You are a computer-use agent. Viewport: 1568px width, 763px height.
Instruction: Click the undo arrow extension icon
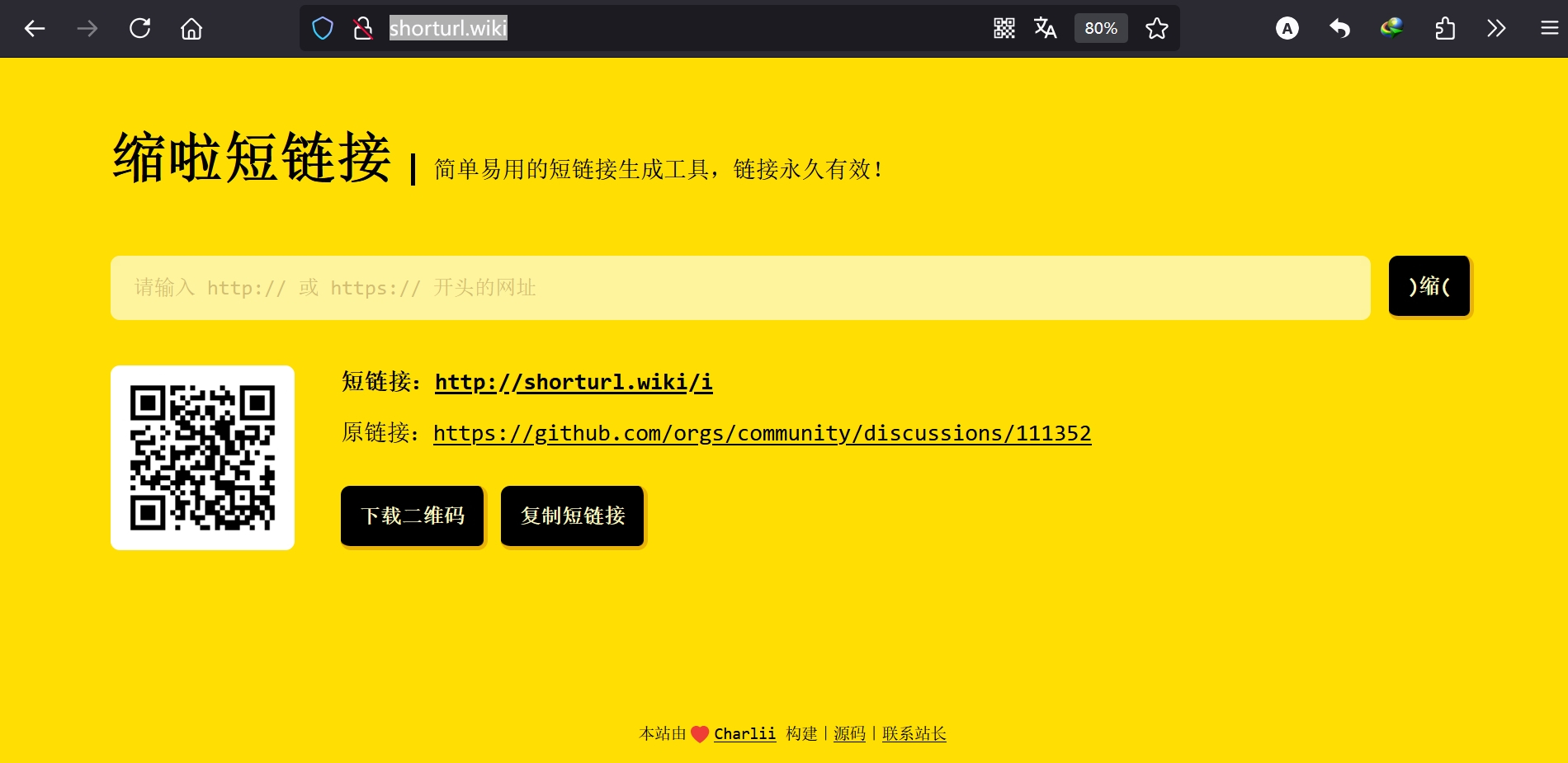coord(1339,29)
